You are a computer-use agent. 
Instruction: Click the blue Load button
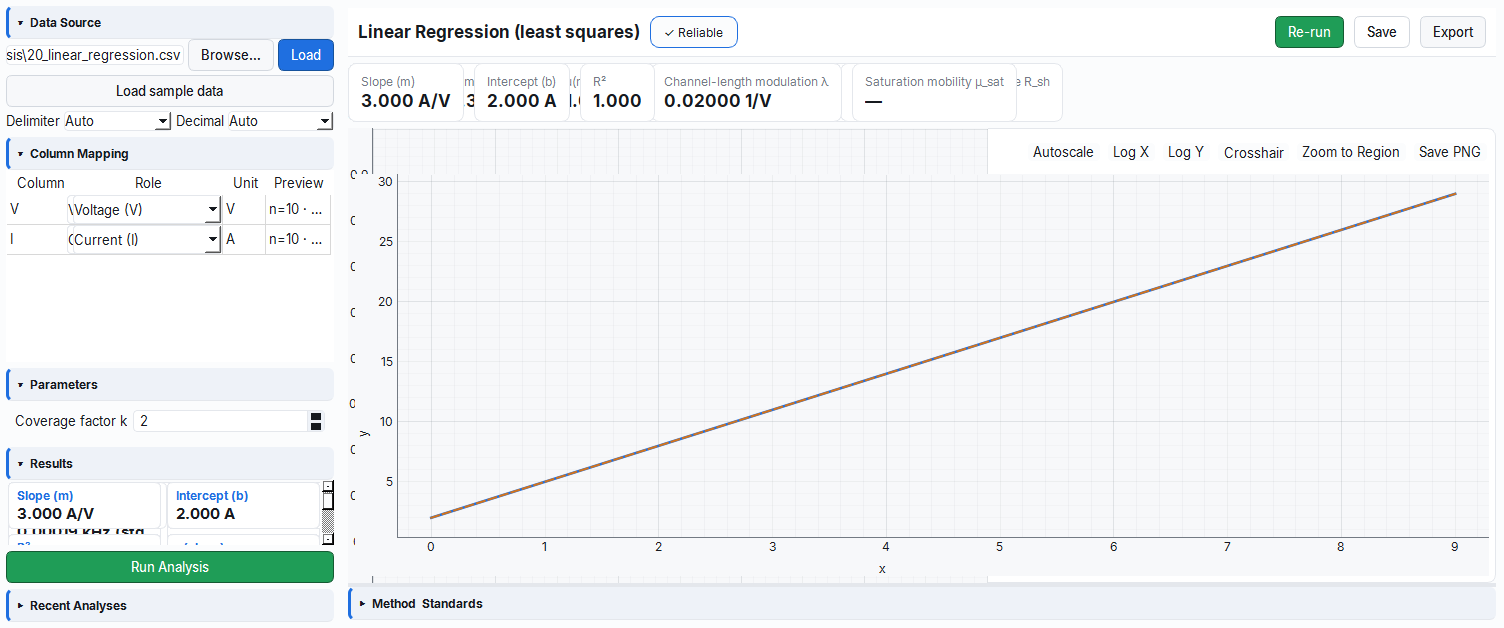click(x=306, y=55)
